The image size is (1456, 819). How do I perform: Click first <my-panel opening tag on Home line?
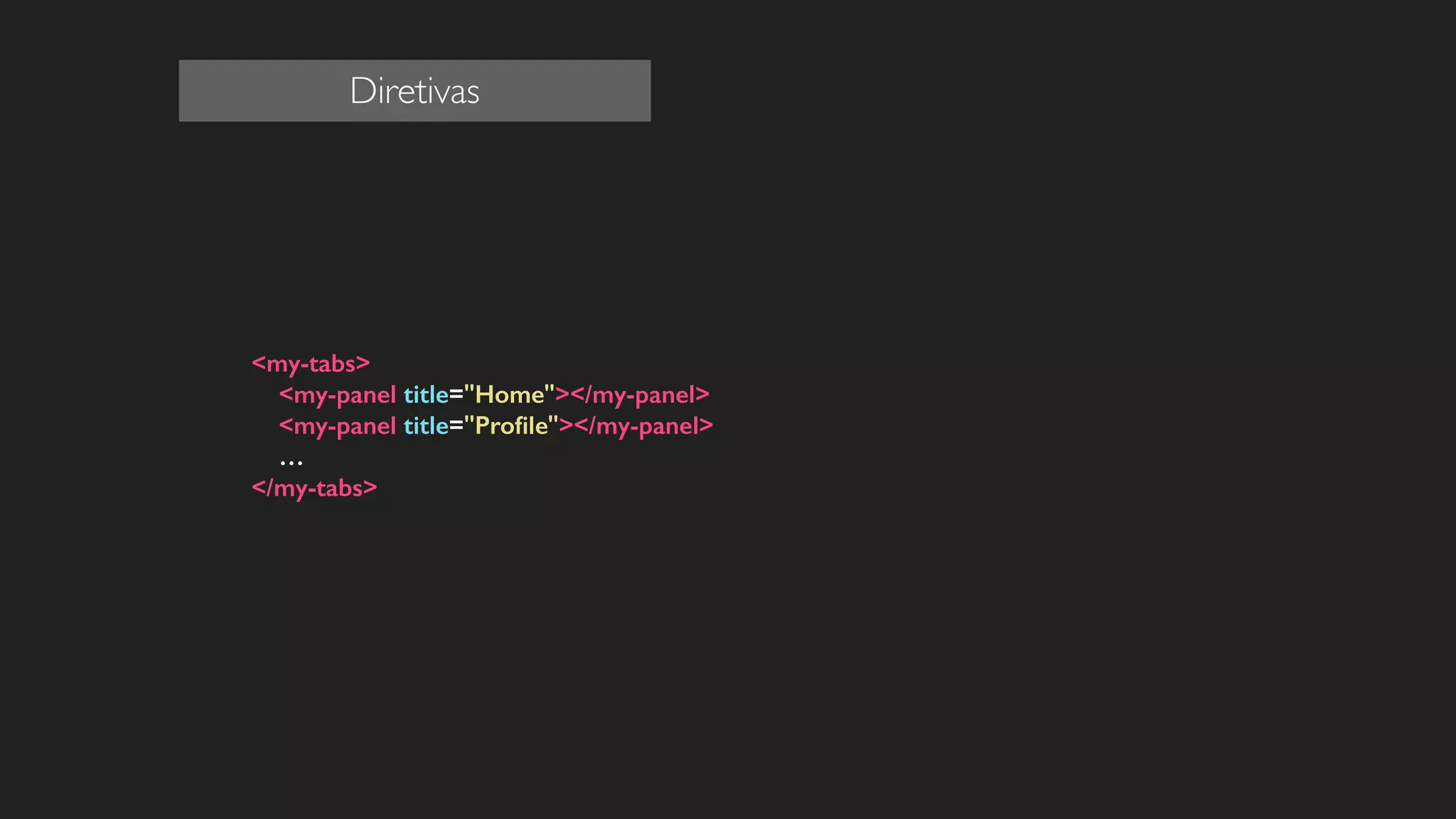point(337,395)
